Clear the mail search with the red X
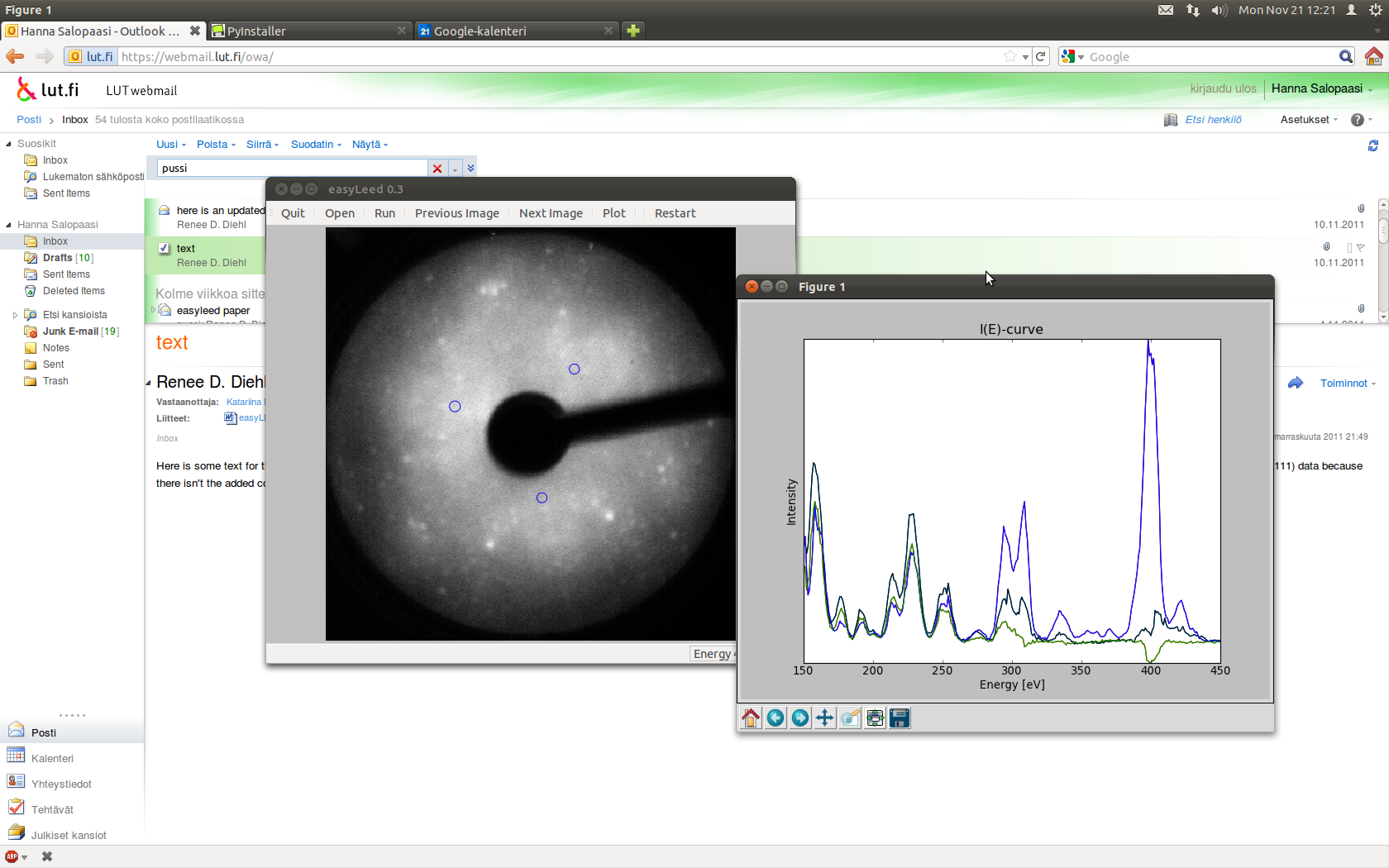 (437, 169)
